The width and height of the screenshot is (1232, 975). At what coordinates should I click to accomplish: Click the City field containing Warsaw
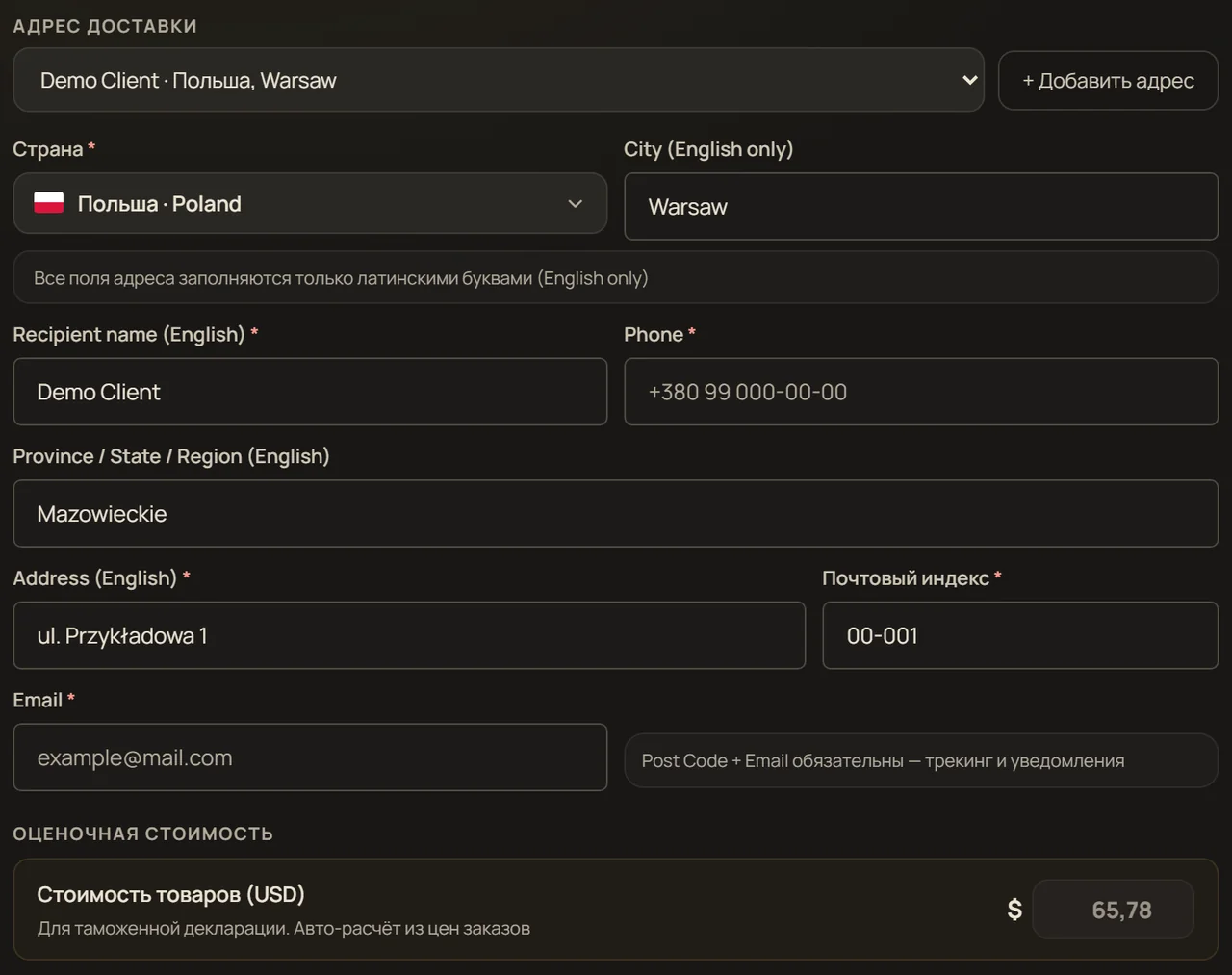pos(921,206)
